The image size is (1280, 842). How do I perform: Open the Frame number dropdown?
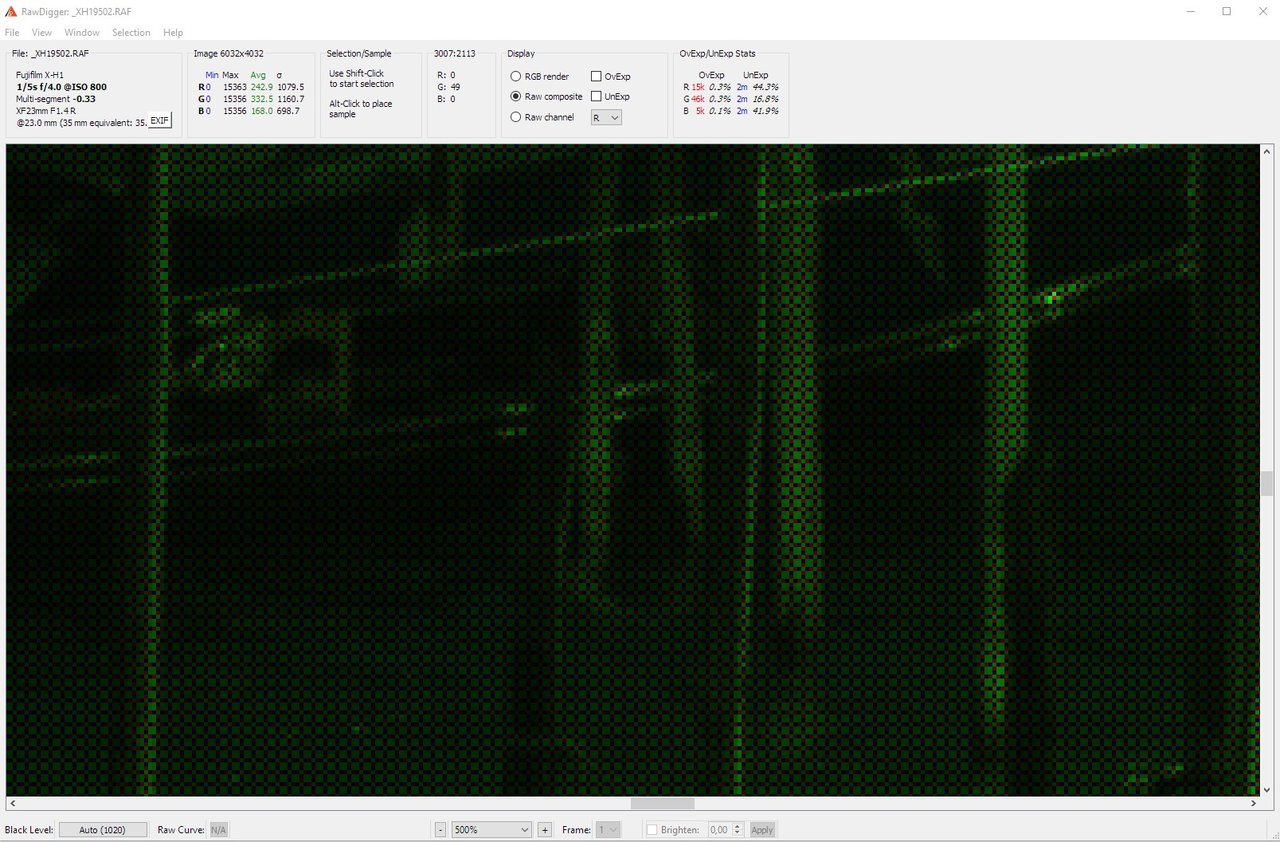(x=608, y=830)
